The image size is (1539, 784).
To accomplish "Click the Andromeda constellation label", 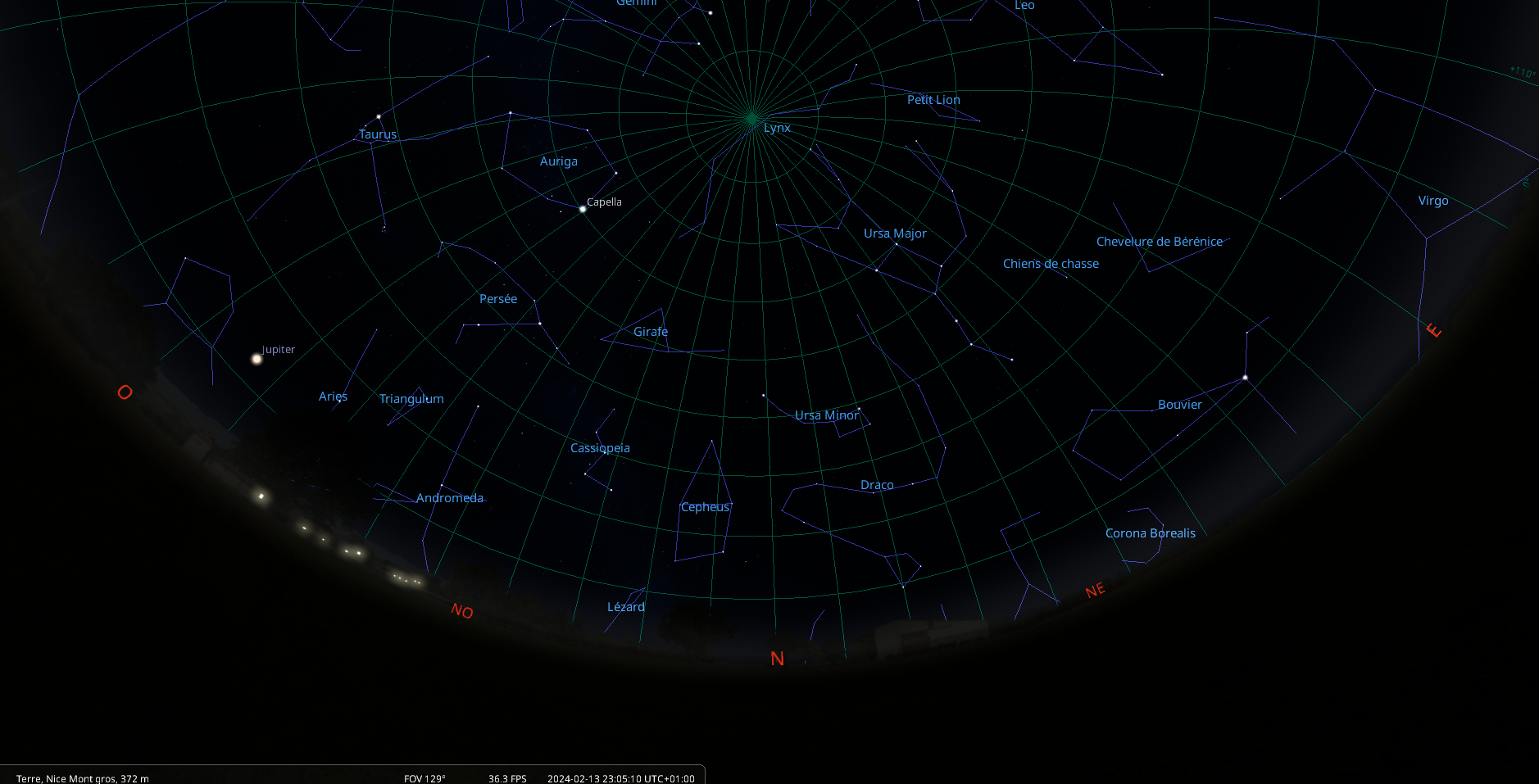I will [x=449, y=498].
